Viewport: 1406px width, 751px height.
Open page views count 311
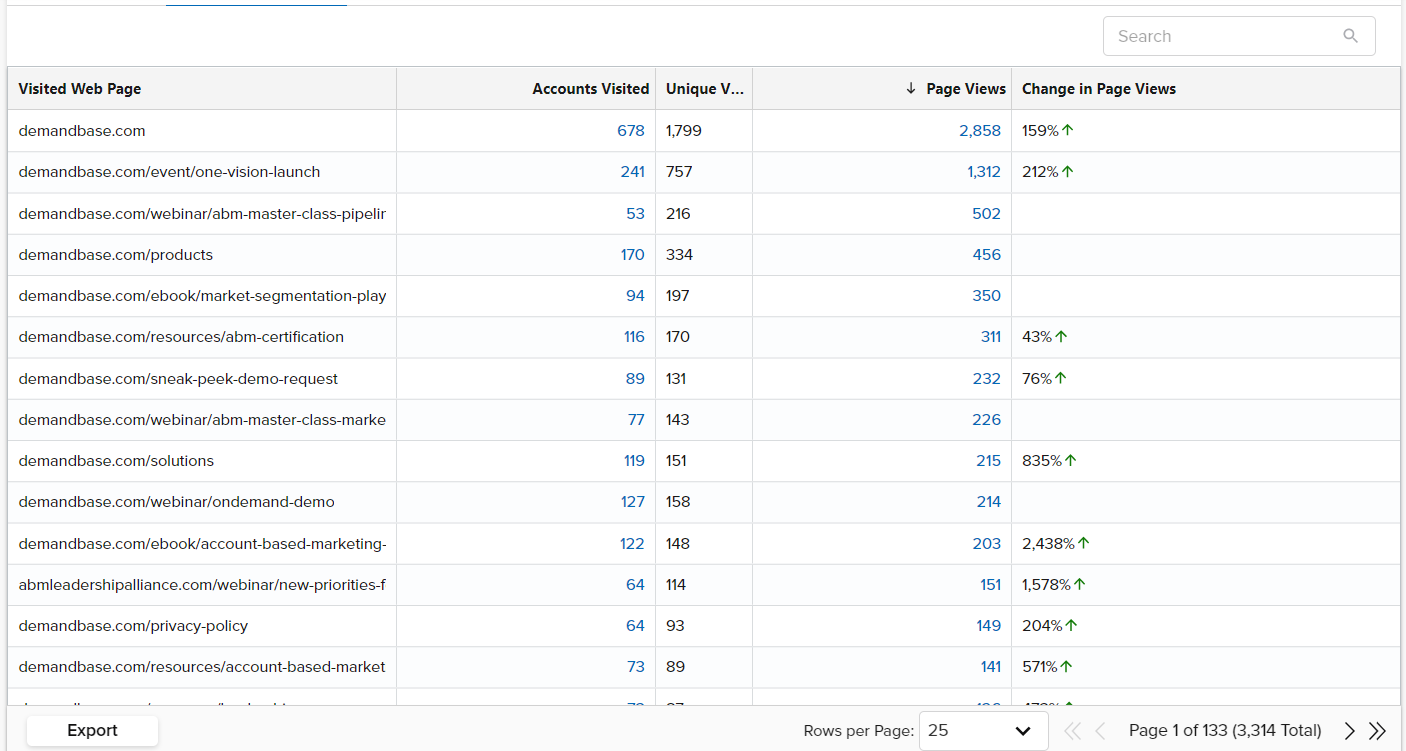click(x=990, y=337)
